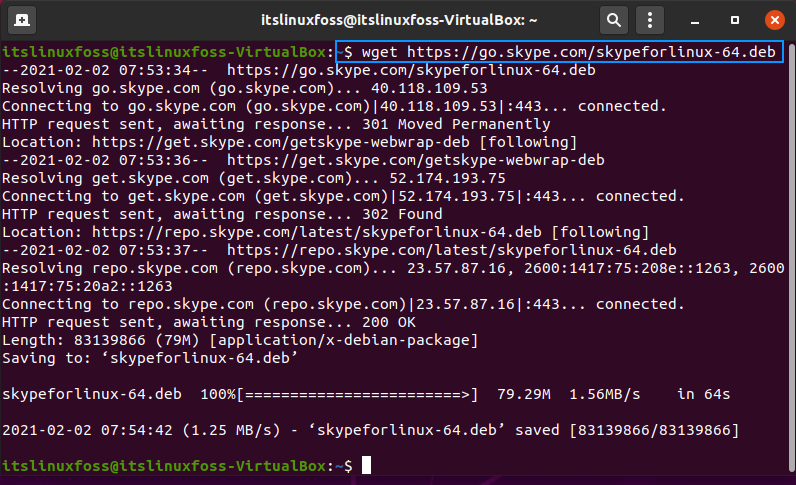
Task: Click the wget command text
Action: tap(569, 52)
